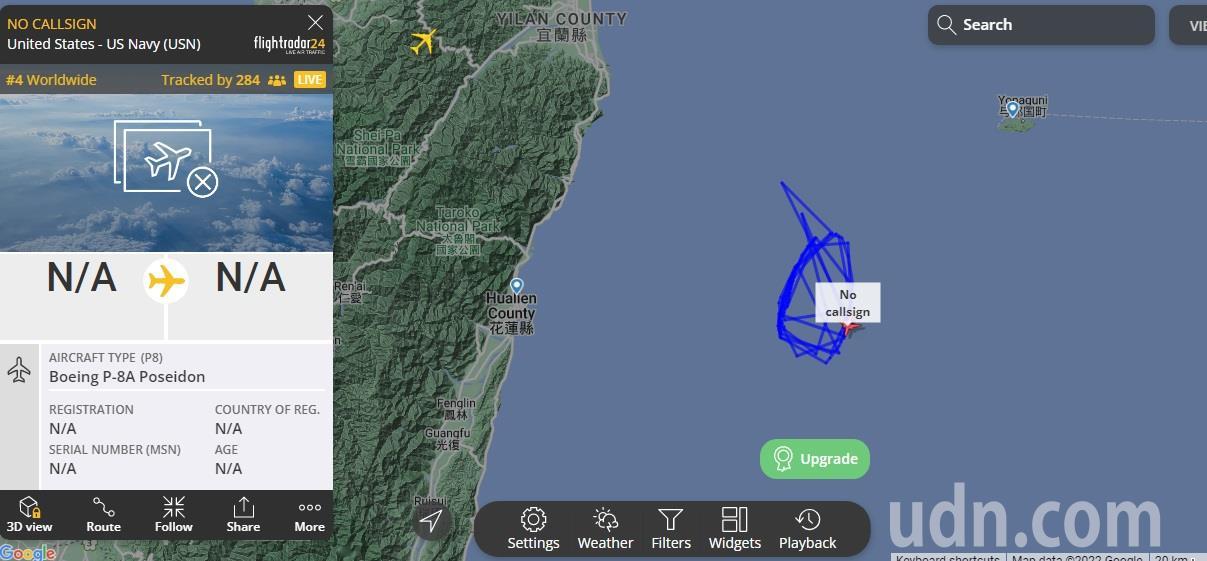Select the red No callsign aircraft marker
The image size is (1207, 561).
[x=850, y=325]
